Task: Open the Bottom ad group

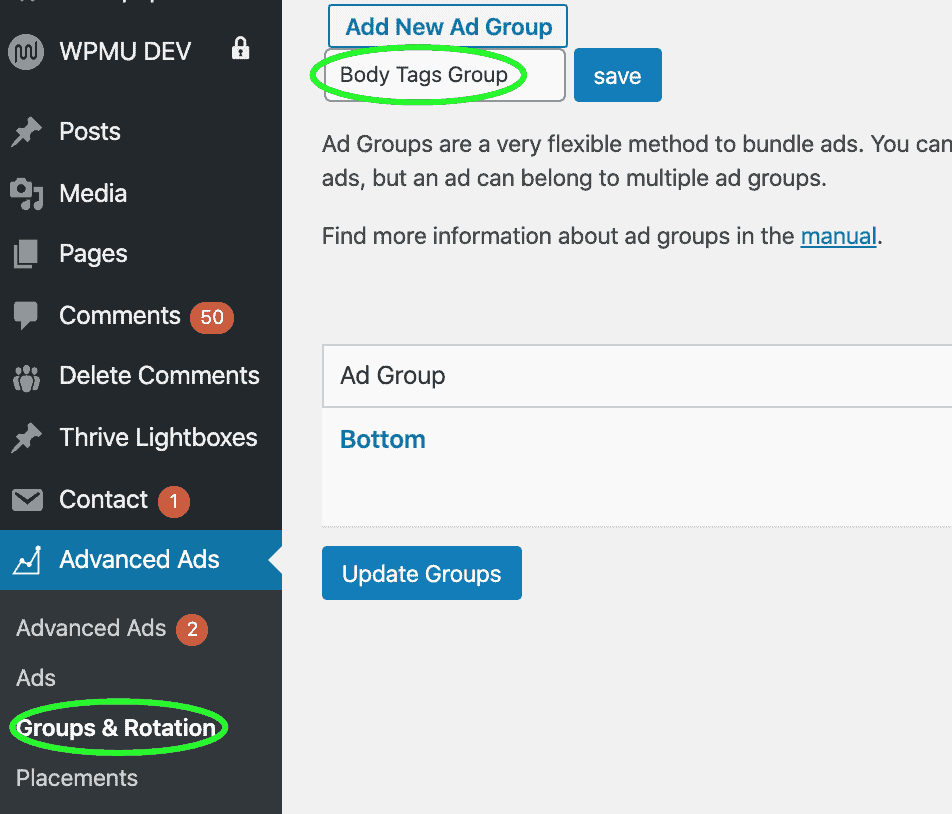Action: (x=382, y=439)
